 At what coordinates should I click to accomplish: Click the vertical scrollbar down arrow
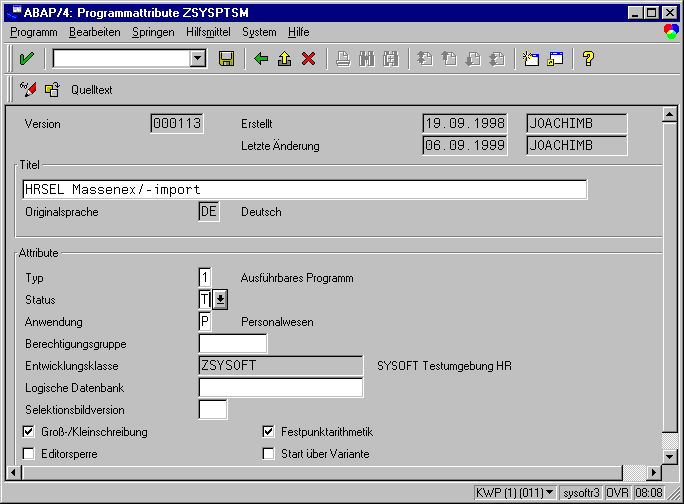(x=670, y=455)
